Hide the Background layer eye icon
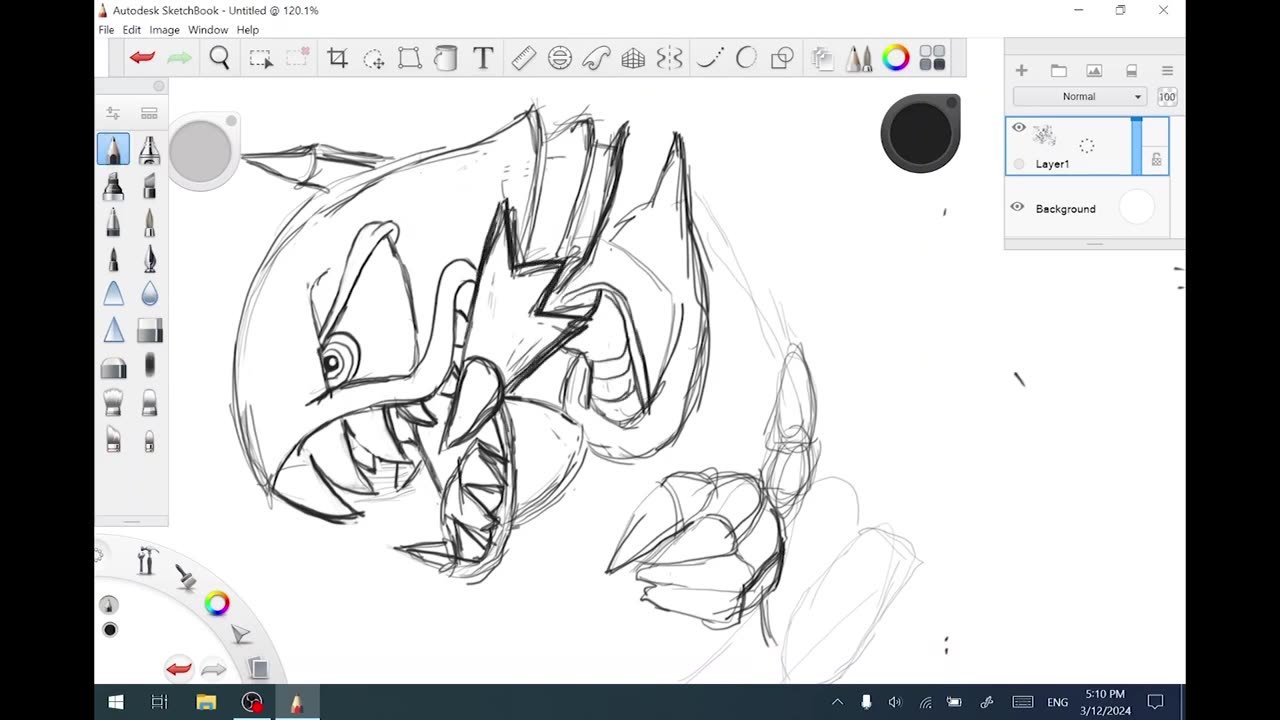Image resolution: width=1280 pixels, height=720 pixels. (x=1017, y=207)
